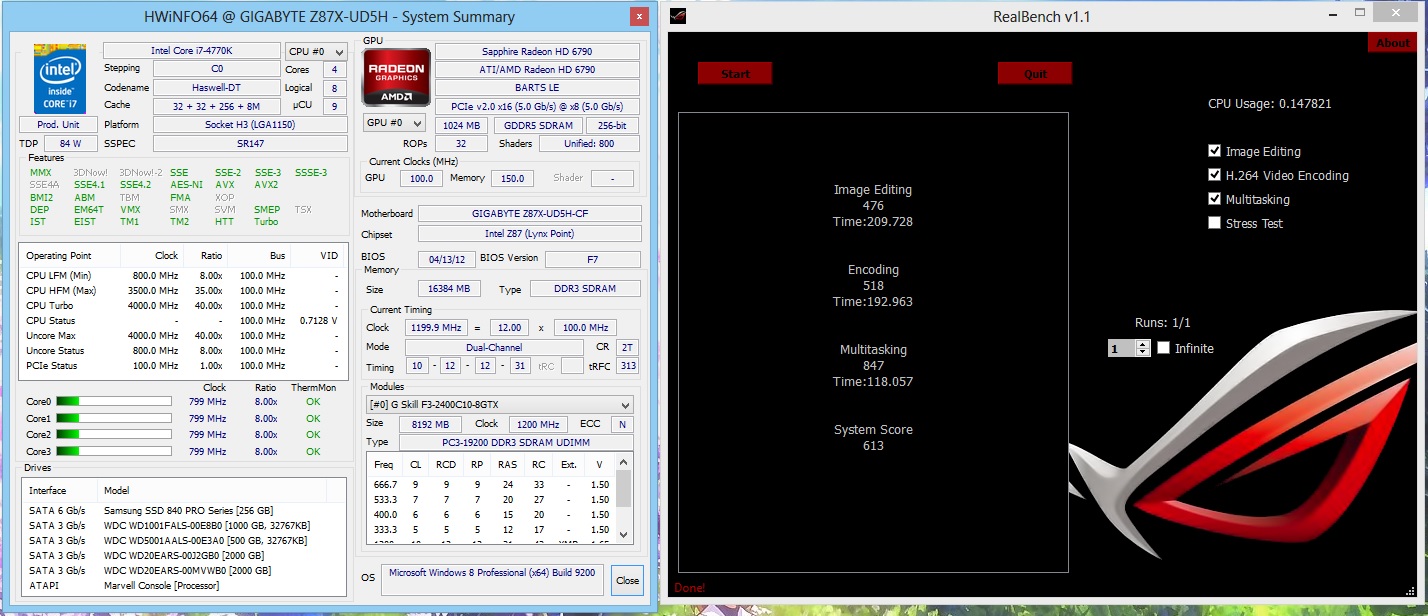Click the 84 W TDP value
The image size is (1428, 616).
coord(70,143)
